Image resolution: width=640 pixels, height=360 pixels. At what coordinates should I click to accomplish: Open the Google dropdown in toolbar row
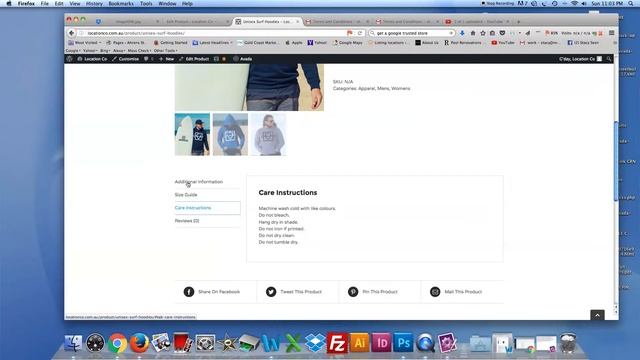coord(73,51)
